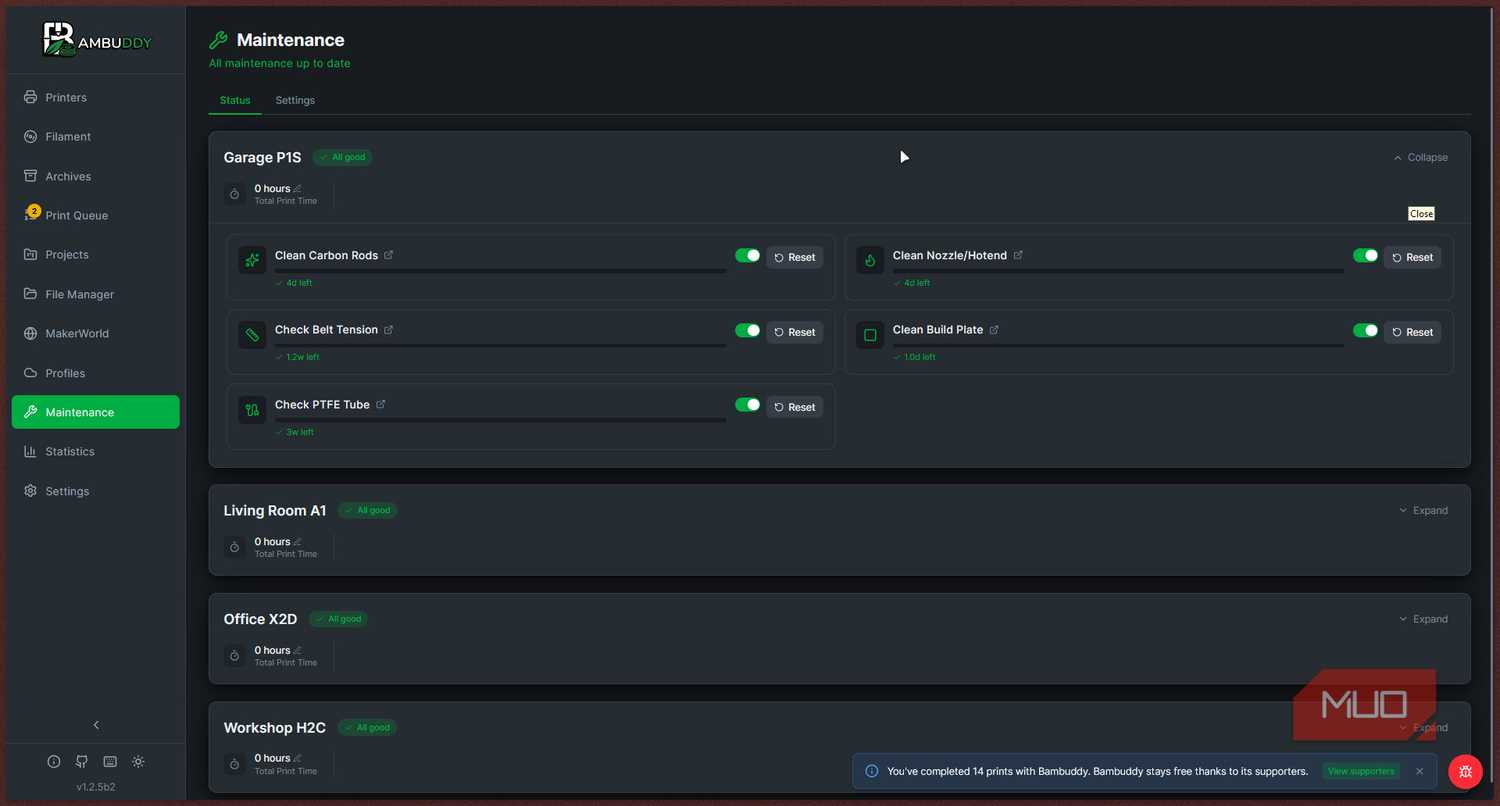Click the View supporters button
The image size is (1500, 806).
click(1361, 772)
